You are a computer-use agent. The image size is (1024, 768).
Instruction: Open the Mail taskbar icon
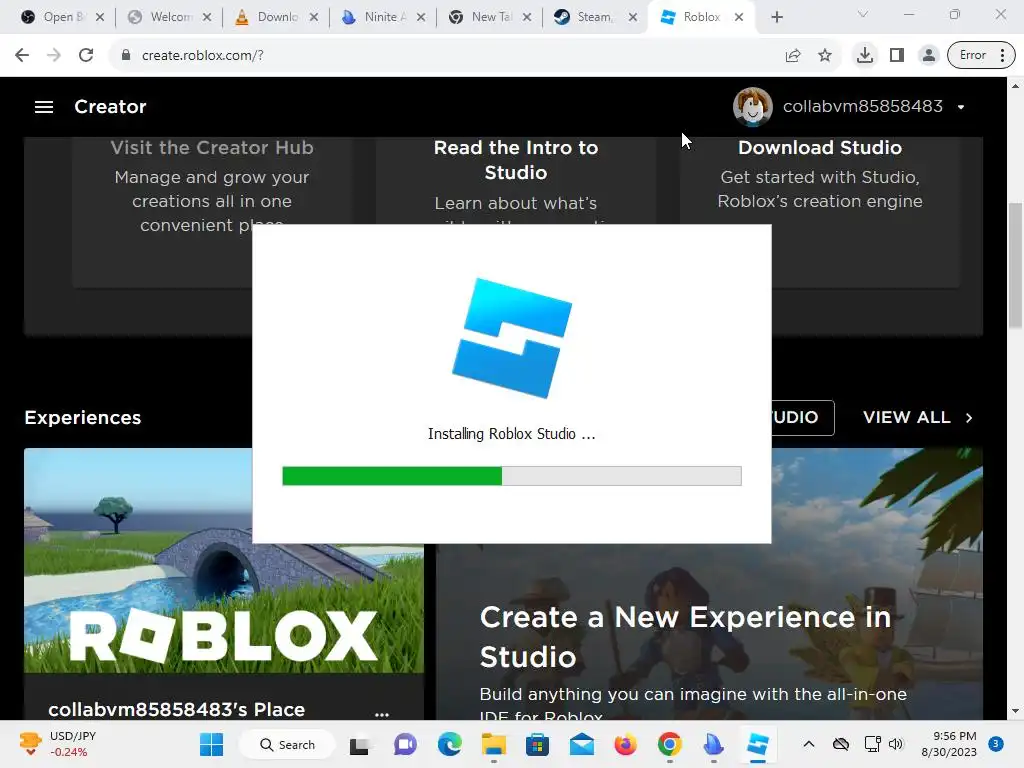[582, 744]
